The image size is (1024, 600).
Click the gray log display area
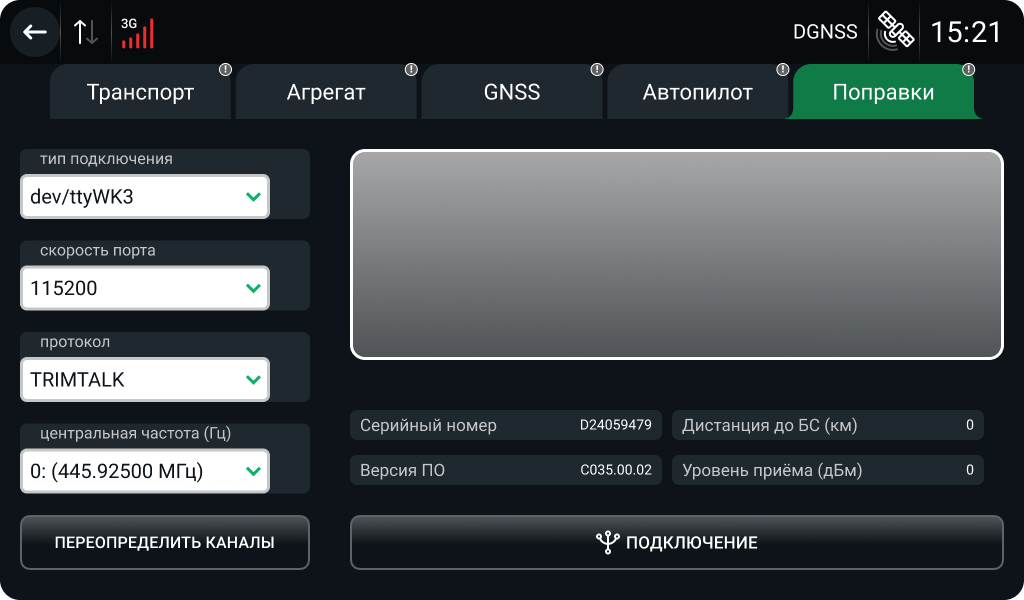point(676,254)
